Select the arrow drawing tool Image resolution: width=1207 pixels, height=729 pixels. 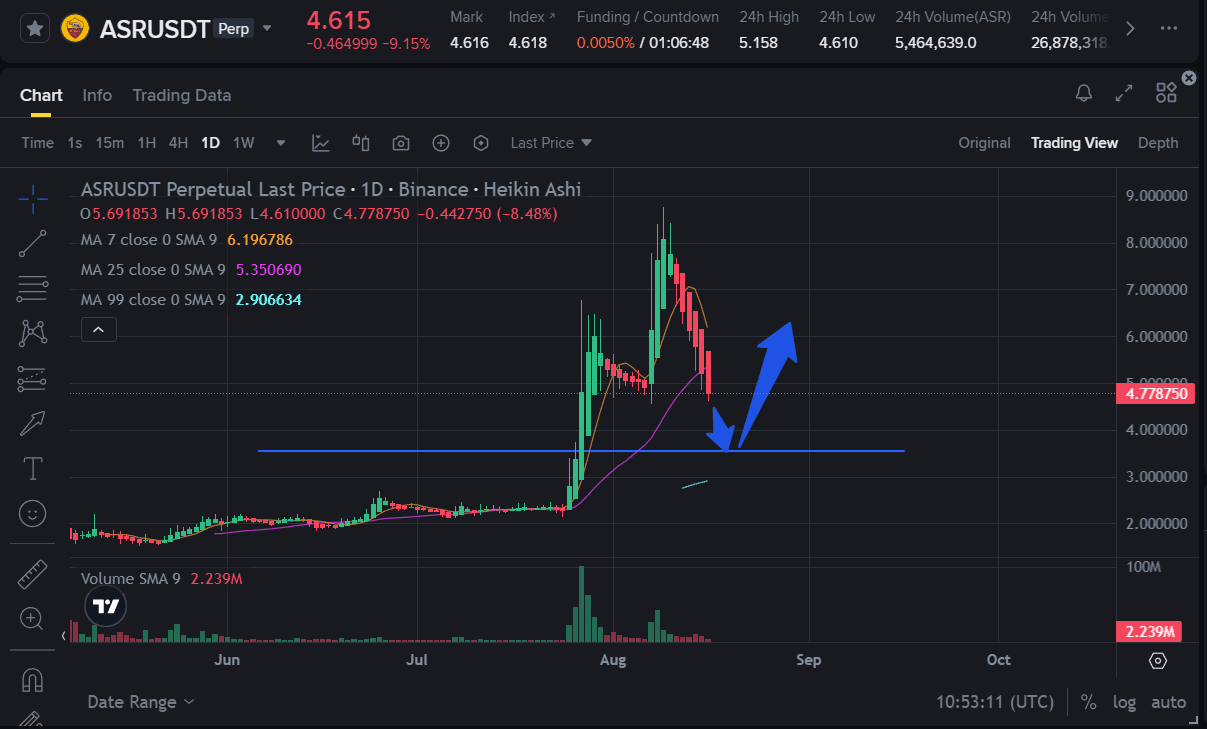[x=33, y=423]
